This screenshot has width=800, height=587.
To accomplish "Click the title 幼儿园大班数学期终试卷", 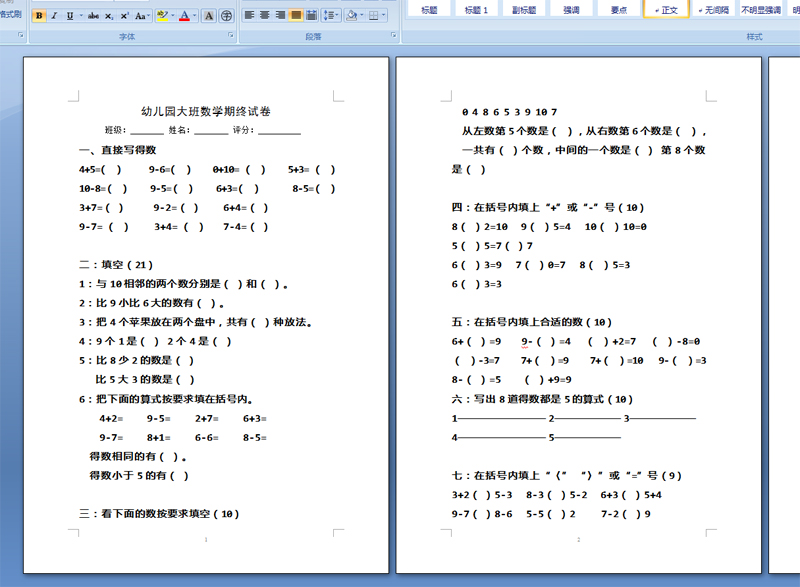I will 206,111.
